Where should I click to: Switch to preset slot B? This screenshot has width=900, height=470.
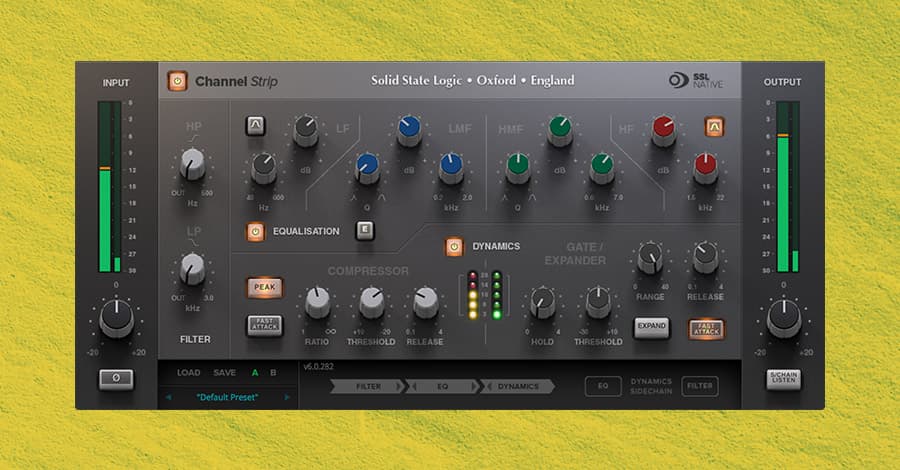pyautogui.click(x=273, y=373)
